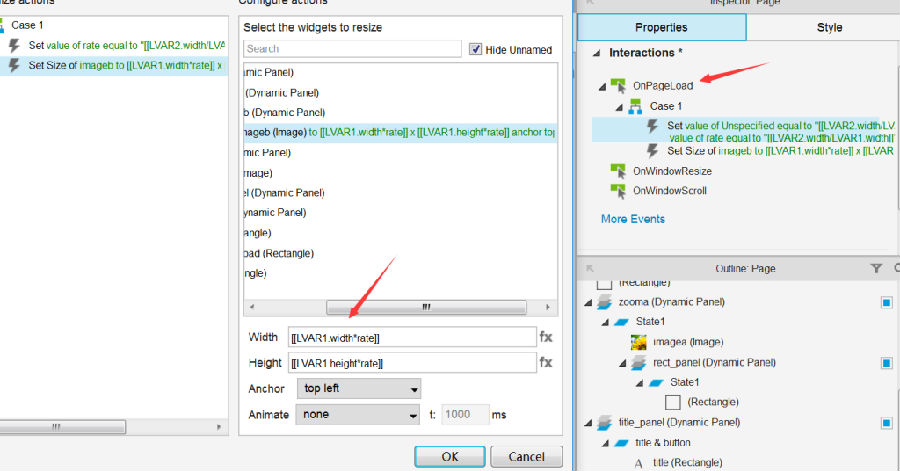Click the widget list horizontal scrollbar thumb
The image size is (900, 471).
(425, 308)
